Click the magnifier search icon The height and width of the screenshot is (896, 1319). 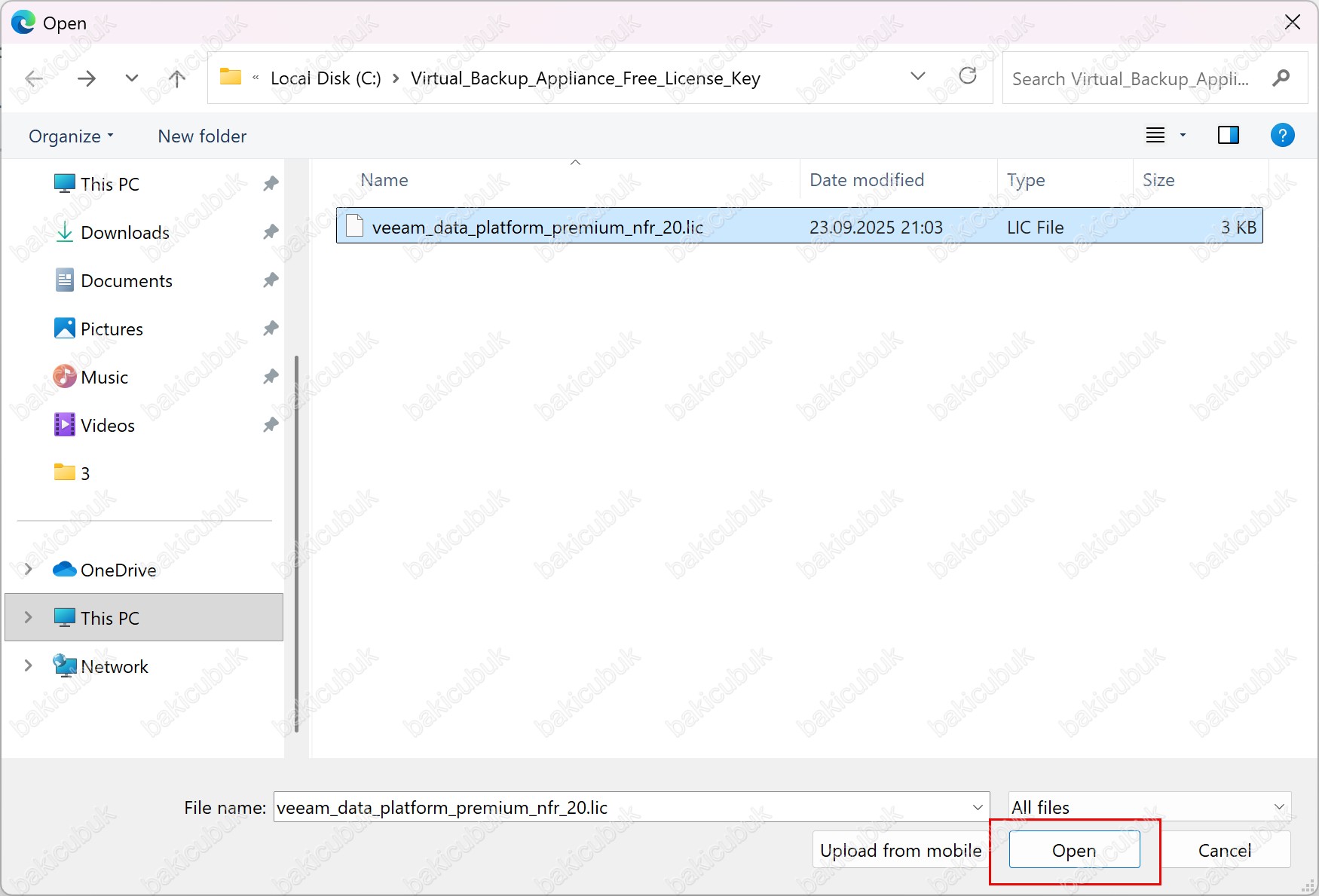1281,78
